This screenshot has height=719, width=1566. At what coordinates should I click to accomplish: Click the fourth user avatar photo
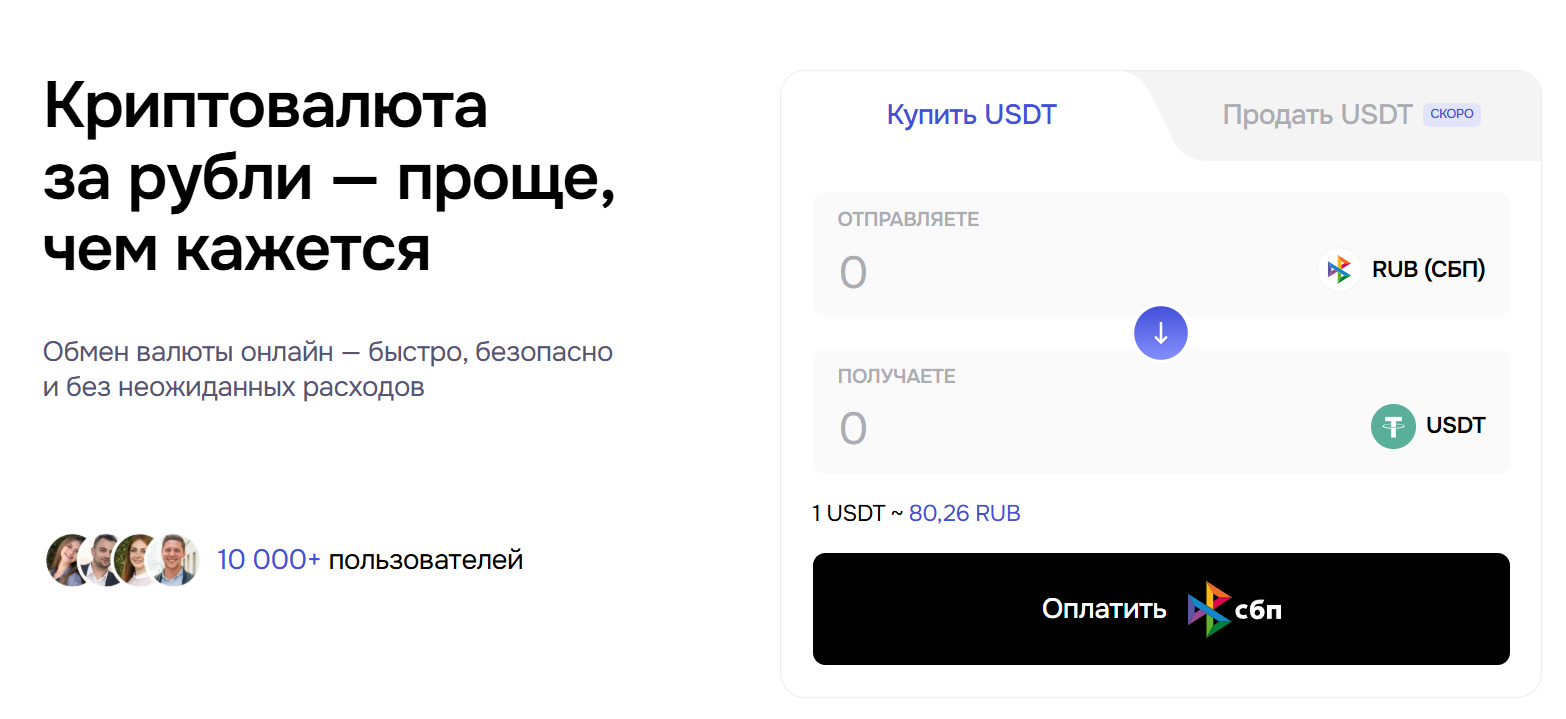coord(174,560)
